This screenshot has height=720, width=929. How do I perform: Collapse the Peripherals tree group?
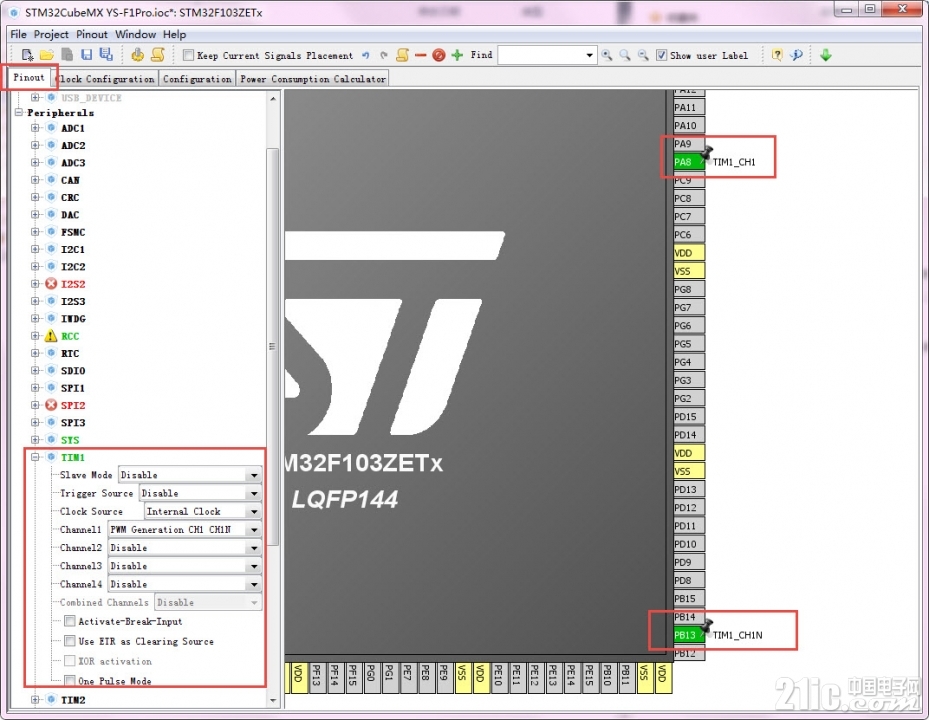click(19, 113)
